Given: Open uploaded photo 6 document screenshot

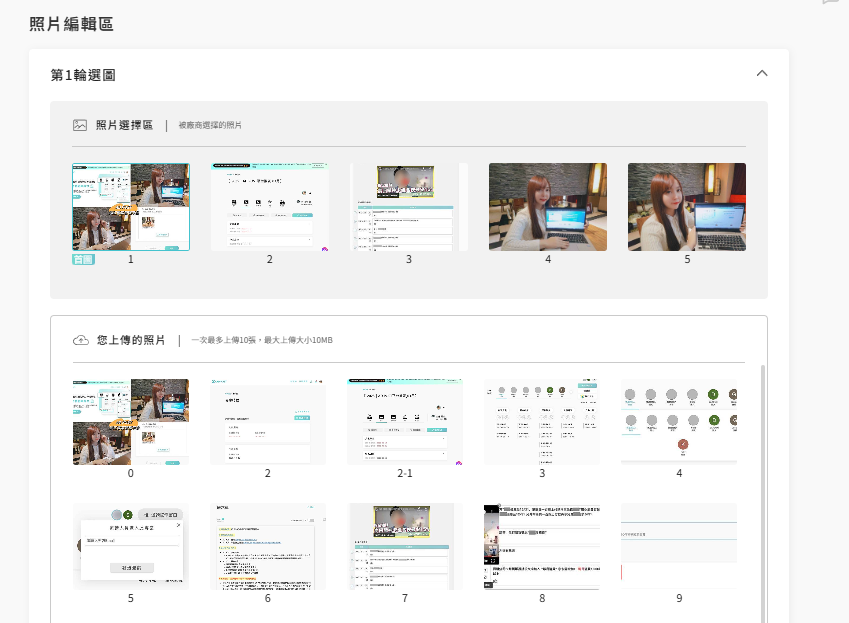Looking at the screenshot, I should 268,546.
